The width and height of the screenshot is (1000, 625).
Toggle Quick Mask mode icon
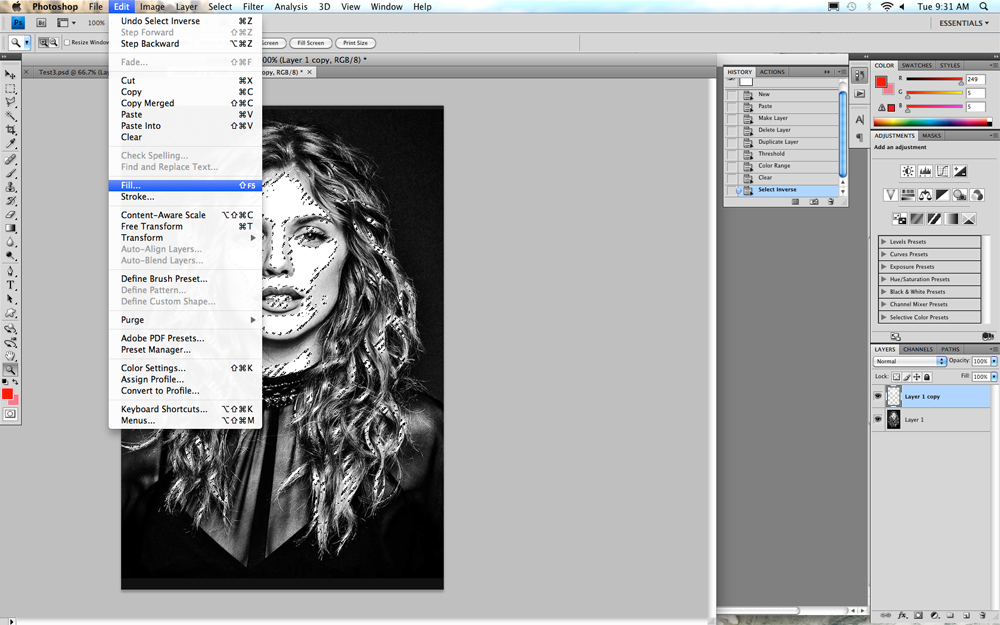coord(10,414)
